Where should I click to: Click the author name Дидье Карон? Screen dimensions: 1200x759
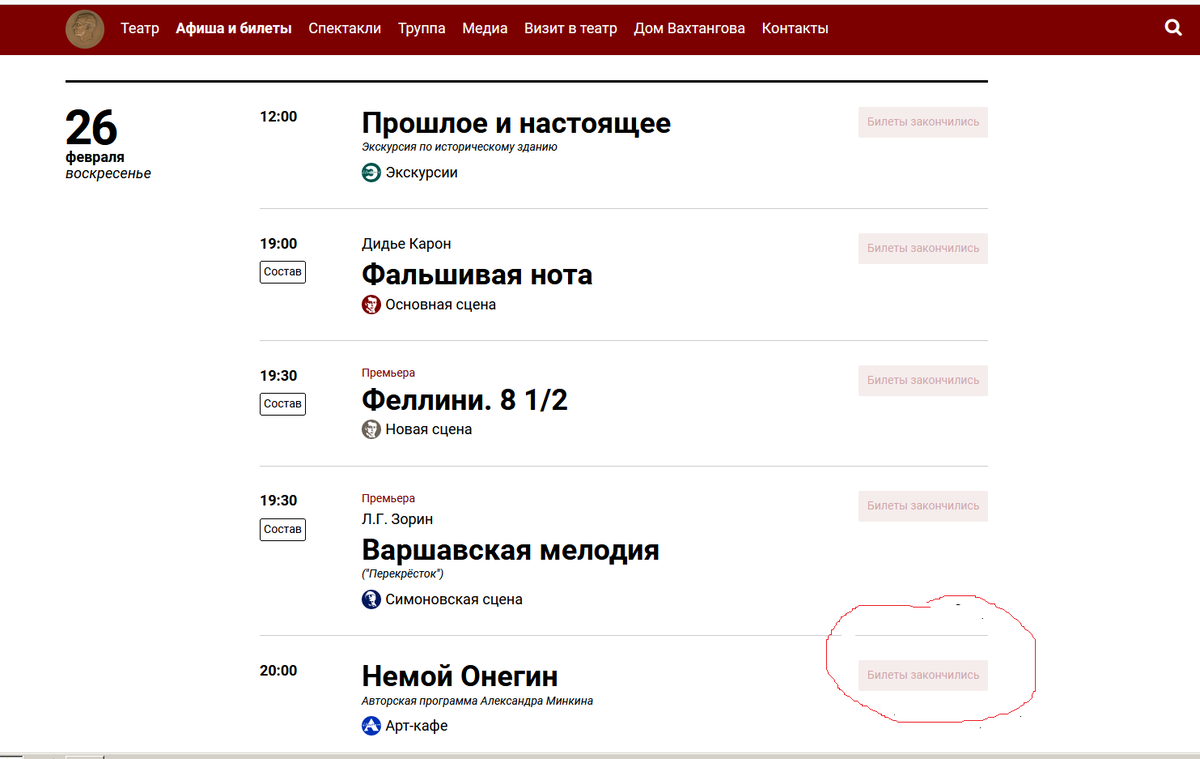click(407, 244)
